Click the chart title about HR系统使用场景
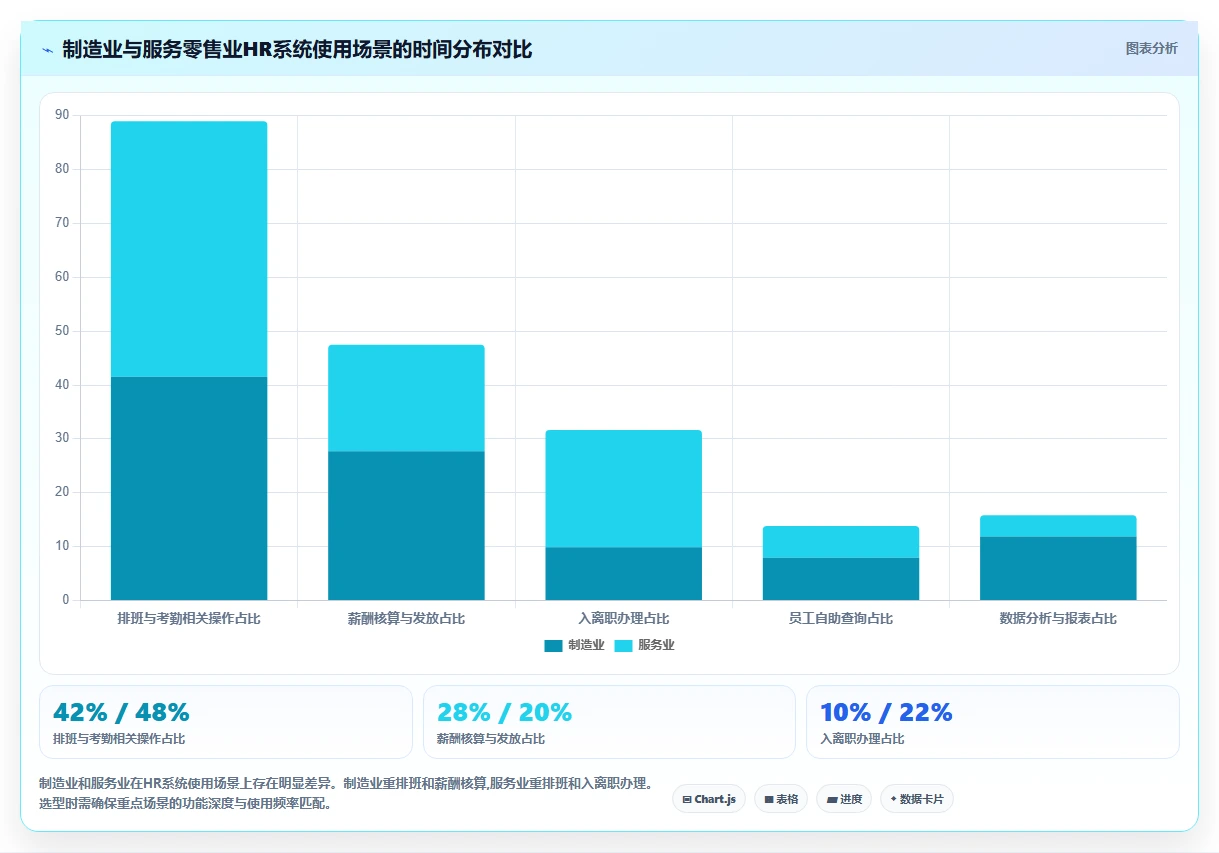Image resolution: width=1219 pixels, height=853 pixels. [297, 49]
